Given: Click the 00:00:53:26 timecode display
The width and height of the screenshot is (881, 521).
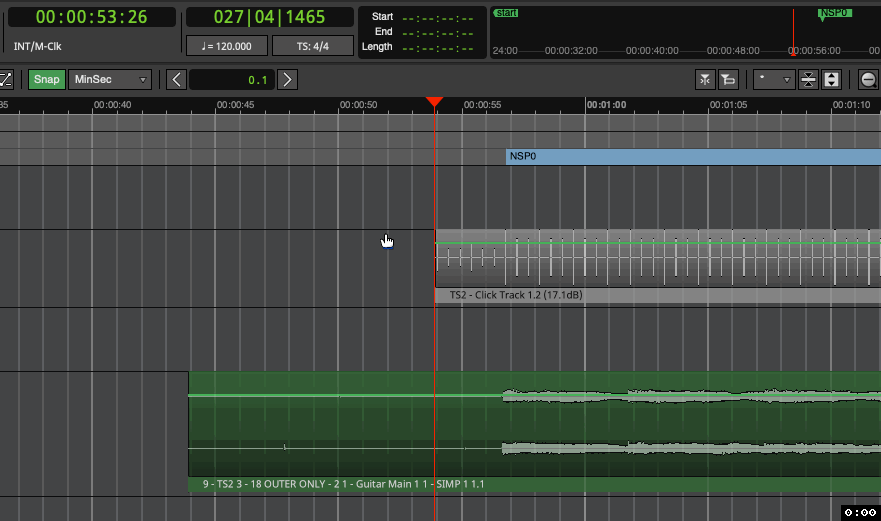Looking at the screenshot, I should (x=92, y=17).
